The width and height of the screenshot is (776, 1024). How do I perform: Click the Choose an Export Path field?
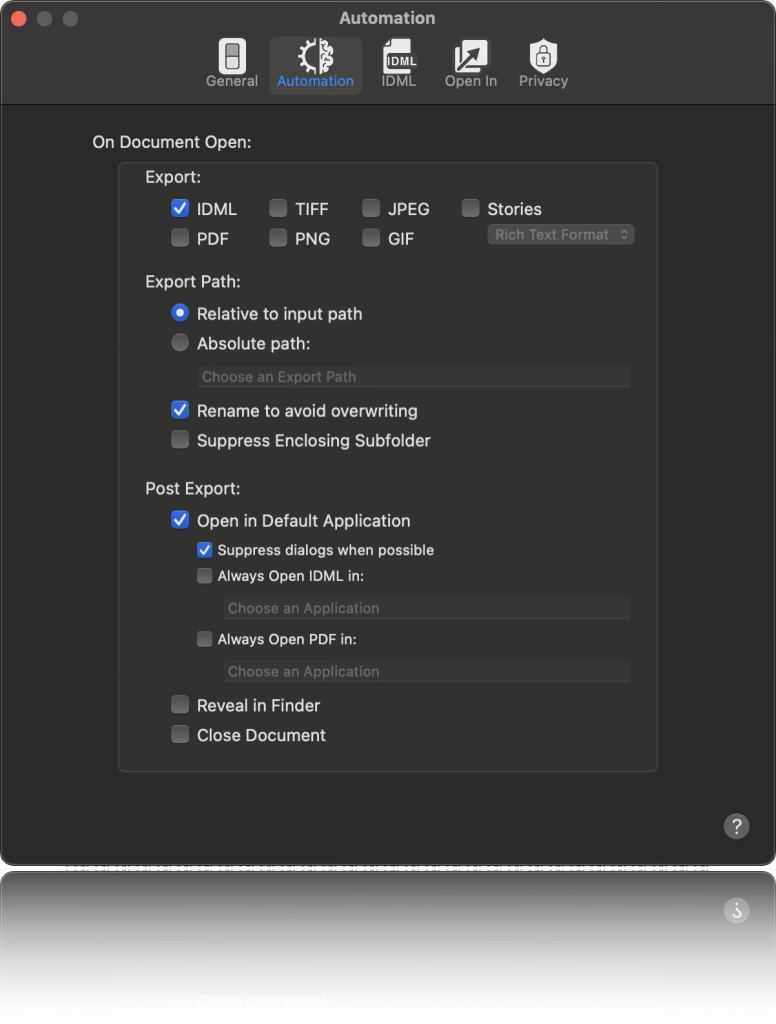[x=413, y=377]
